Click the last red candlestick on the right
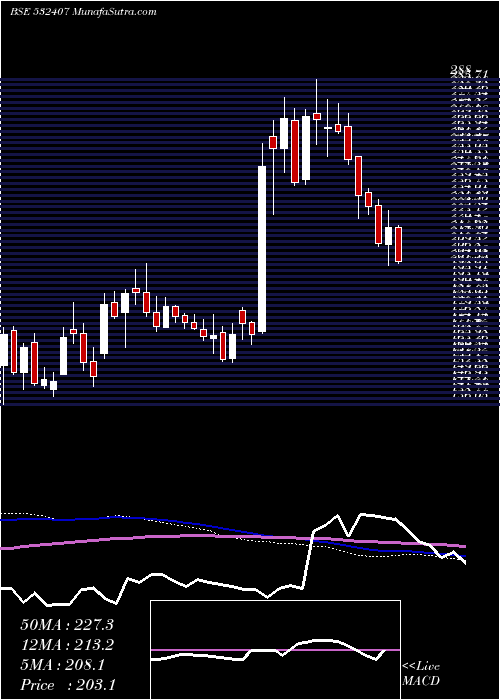The image size is (500, 700). tap(399, 245)
